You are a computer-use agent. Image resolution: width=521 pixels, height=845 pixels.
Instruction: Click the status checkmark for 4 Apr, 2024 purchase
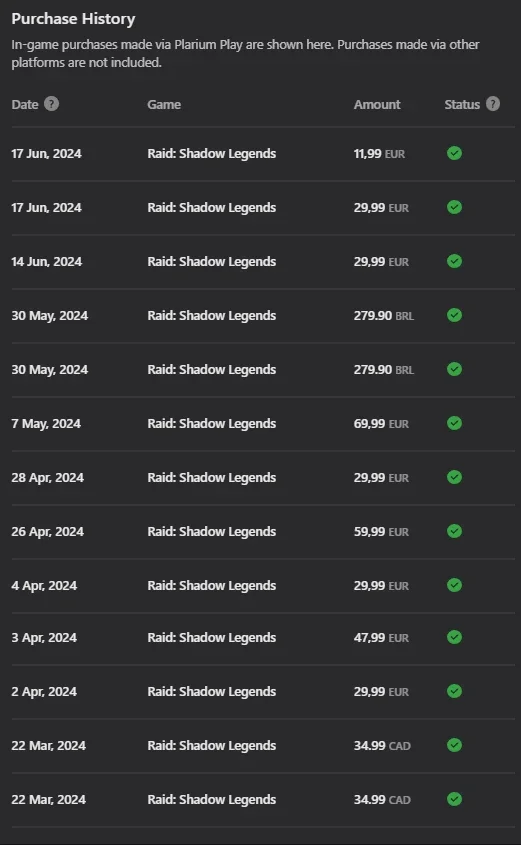click(x=455, y=585)
